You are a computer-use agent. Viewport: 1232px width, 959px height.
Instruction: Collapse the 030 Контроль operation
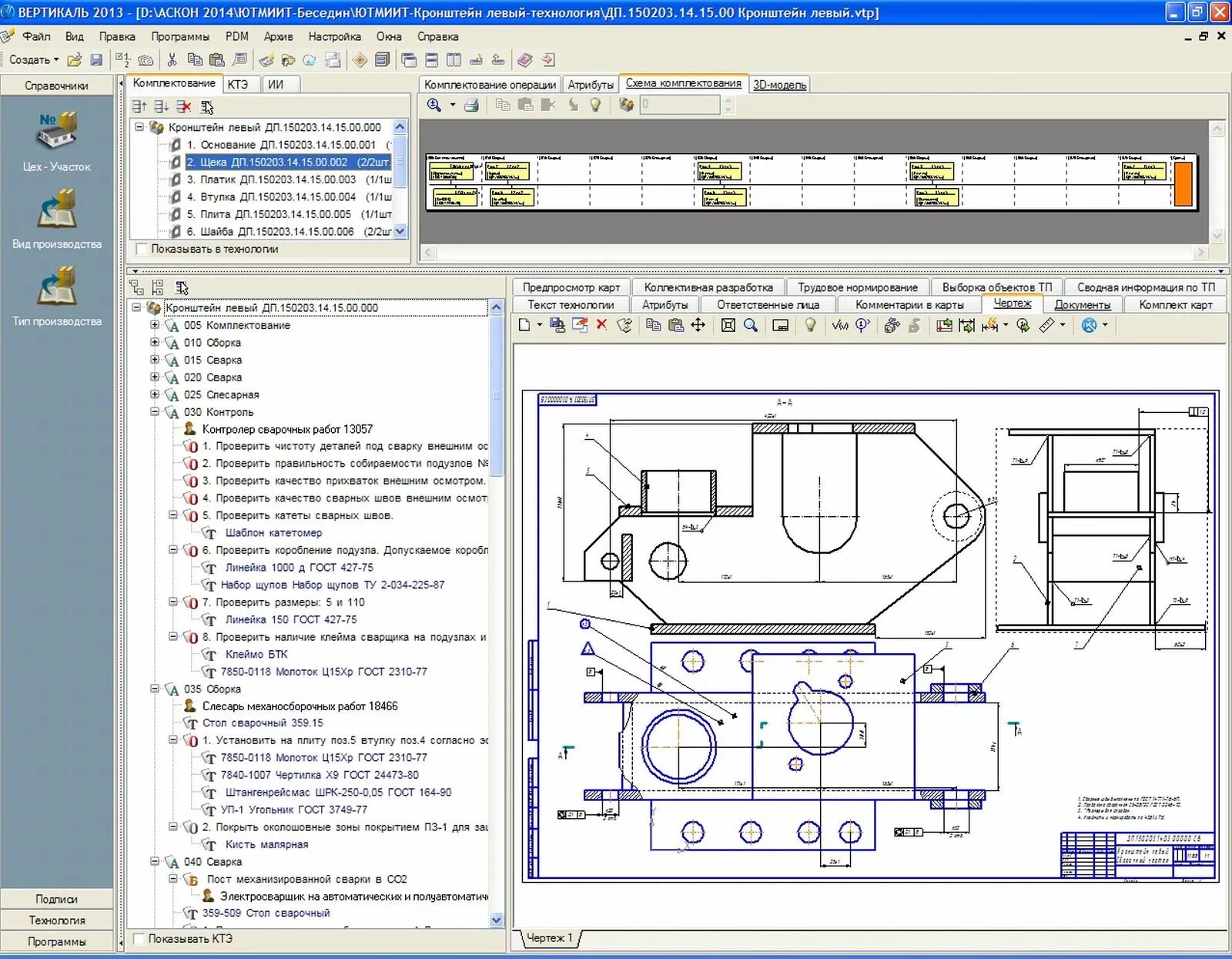(155, 412)
